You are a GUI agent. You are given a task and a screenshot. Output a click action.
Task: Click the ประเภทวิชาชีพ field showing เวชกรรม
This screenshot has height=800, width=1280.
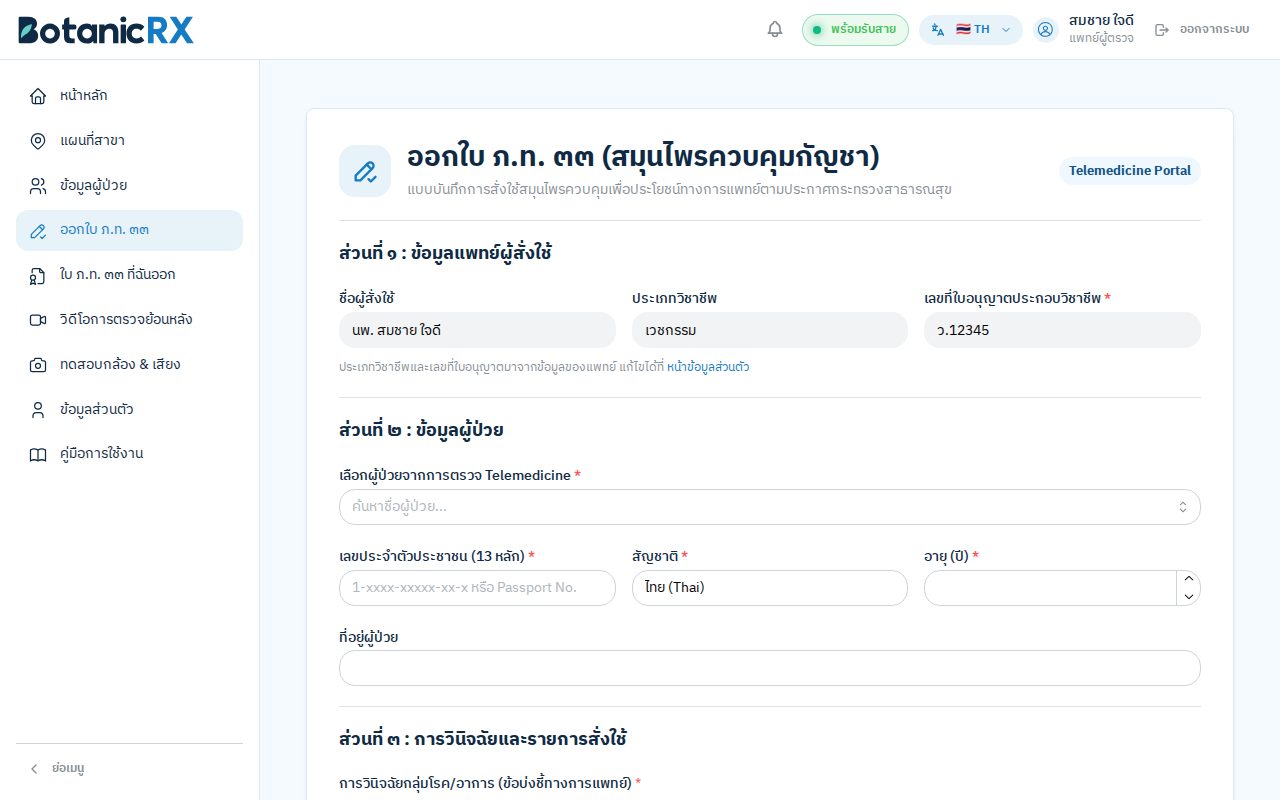click(770, 330)
